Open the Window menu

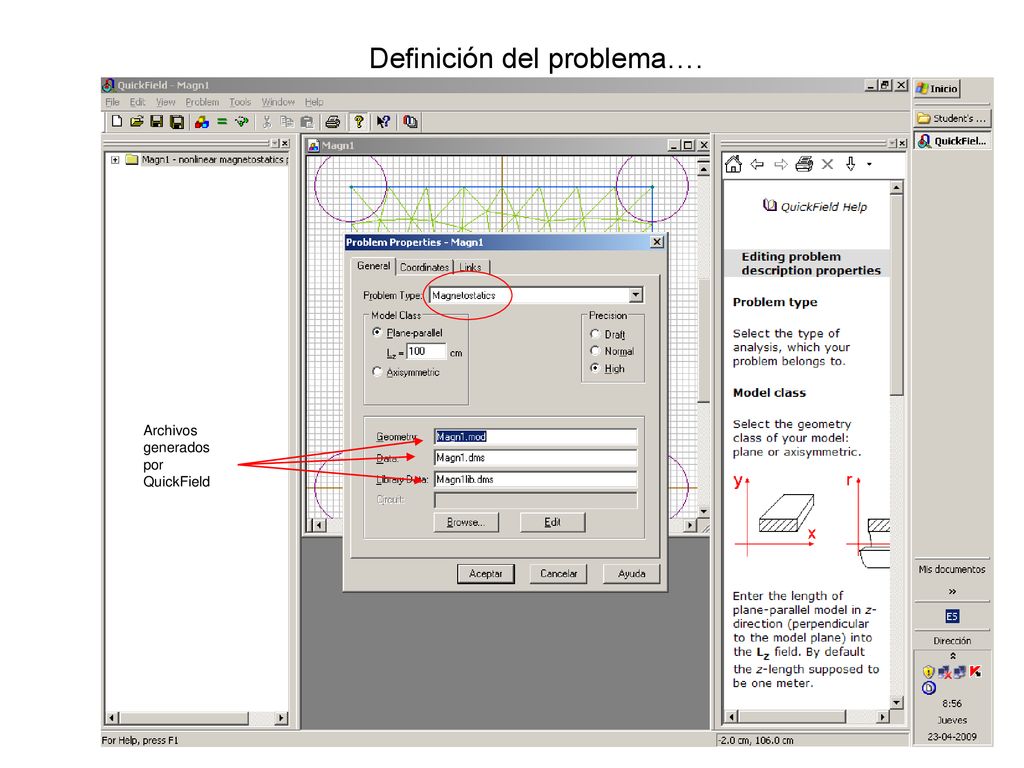pos(278,102)
